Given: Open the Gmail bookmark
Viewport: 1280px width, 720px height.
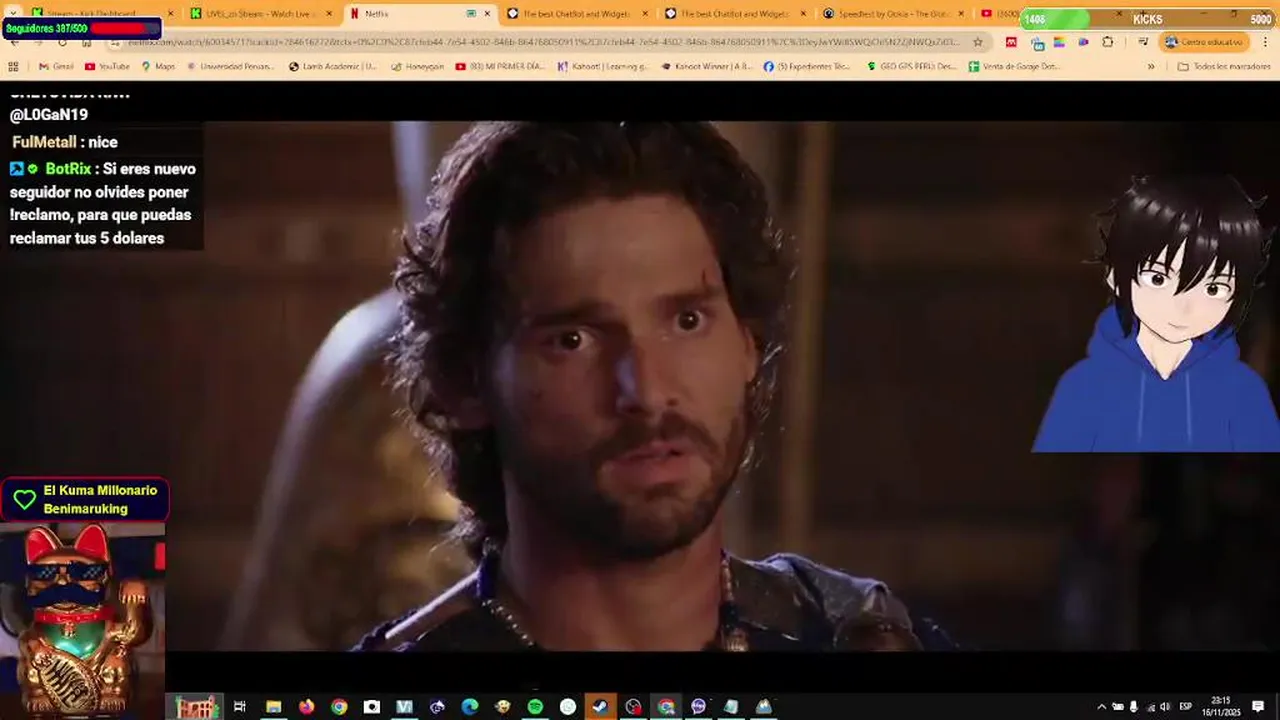Looking at the screenshot, I should pos(55,66).
